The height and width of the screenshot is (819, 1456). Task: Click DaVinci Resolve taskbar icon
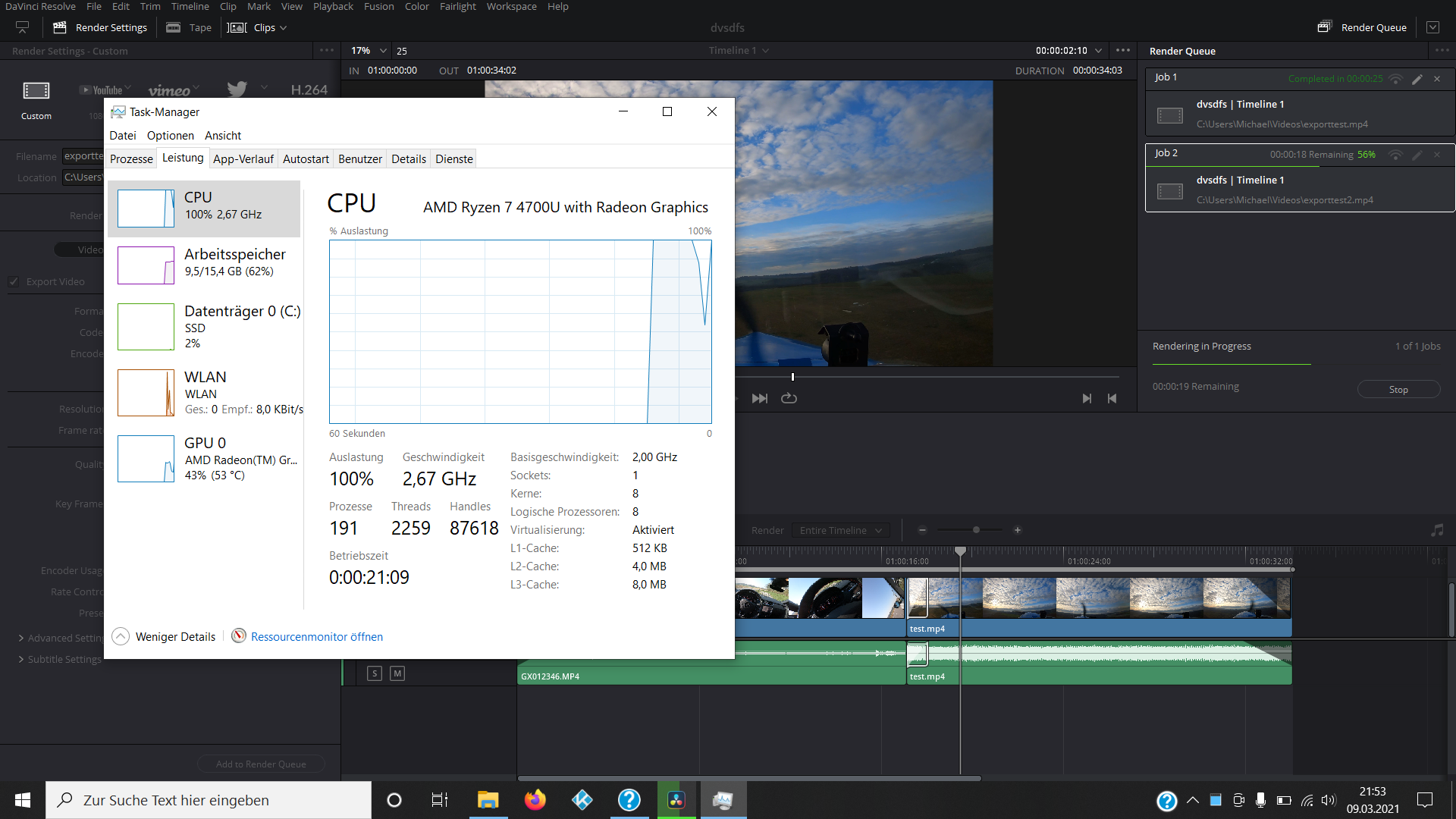click(x=676, y=800)
